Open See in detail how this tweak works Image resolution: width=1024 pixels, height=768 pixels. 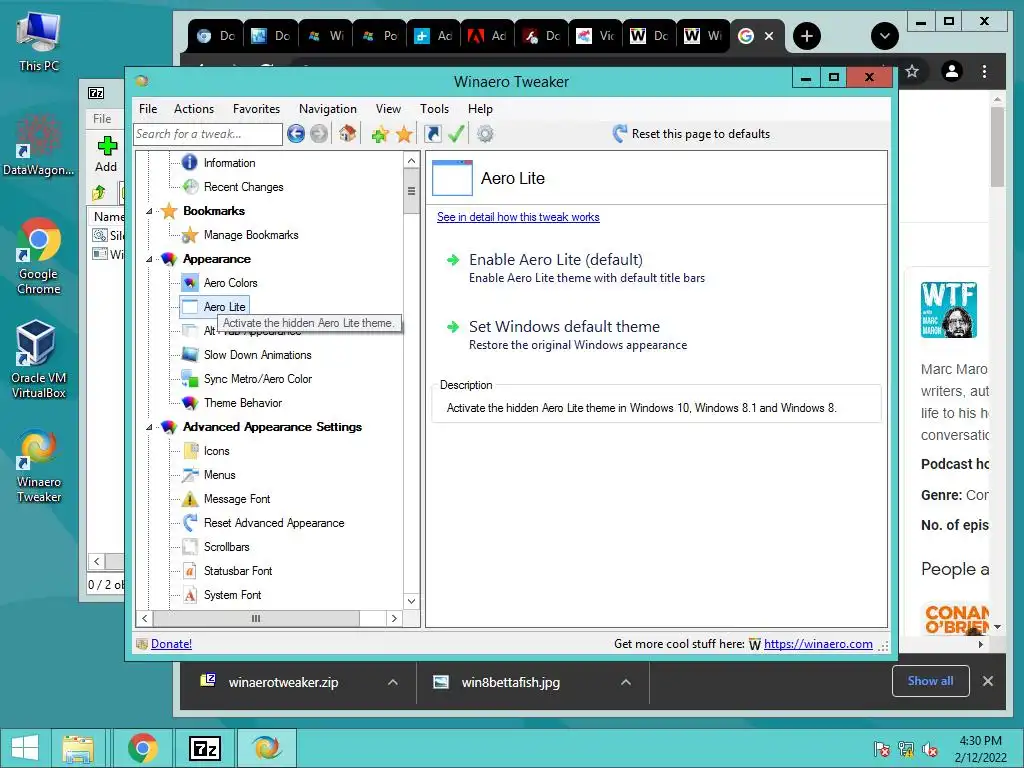pos(518,217)
